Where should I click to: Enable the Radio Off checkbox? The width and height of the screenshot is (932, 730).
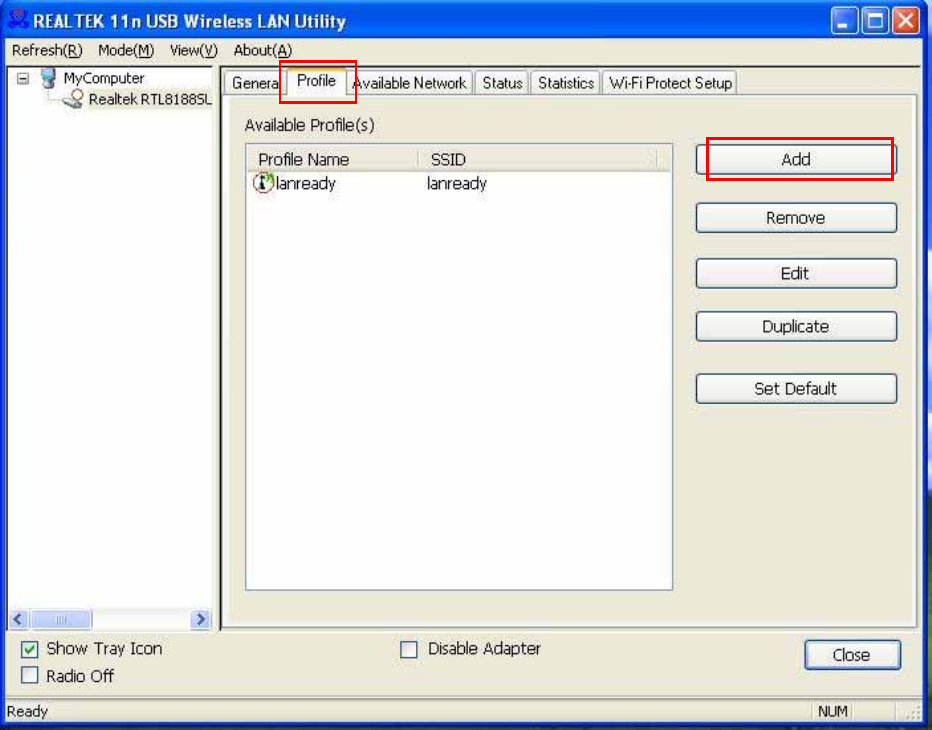(30, 675)
